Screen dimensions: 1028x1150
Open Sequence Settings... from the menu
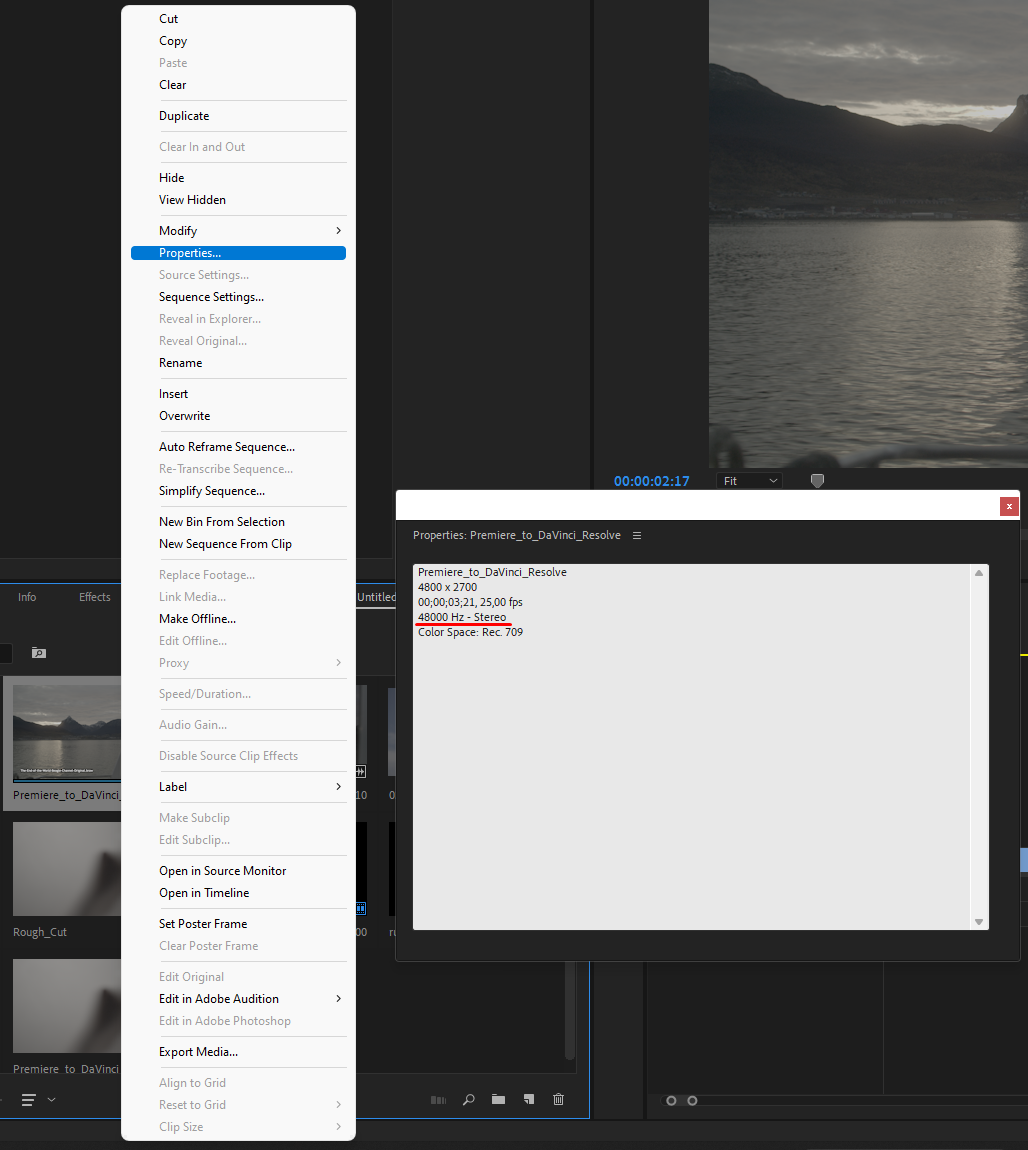(238, 297)
